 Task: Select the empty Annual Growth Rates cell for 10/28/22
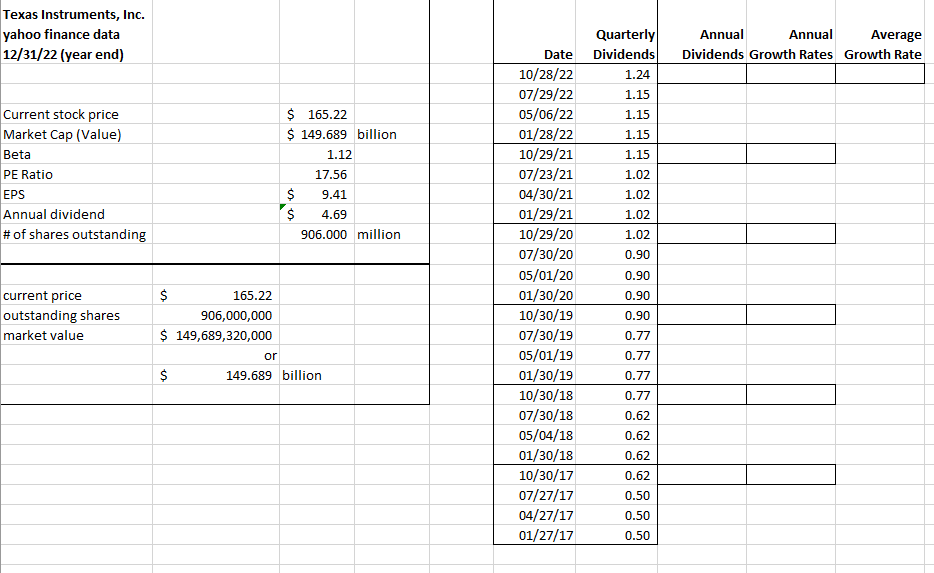(x=791, y=74)
